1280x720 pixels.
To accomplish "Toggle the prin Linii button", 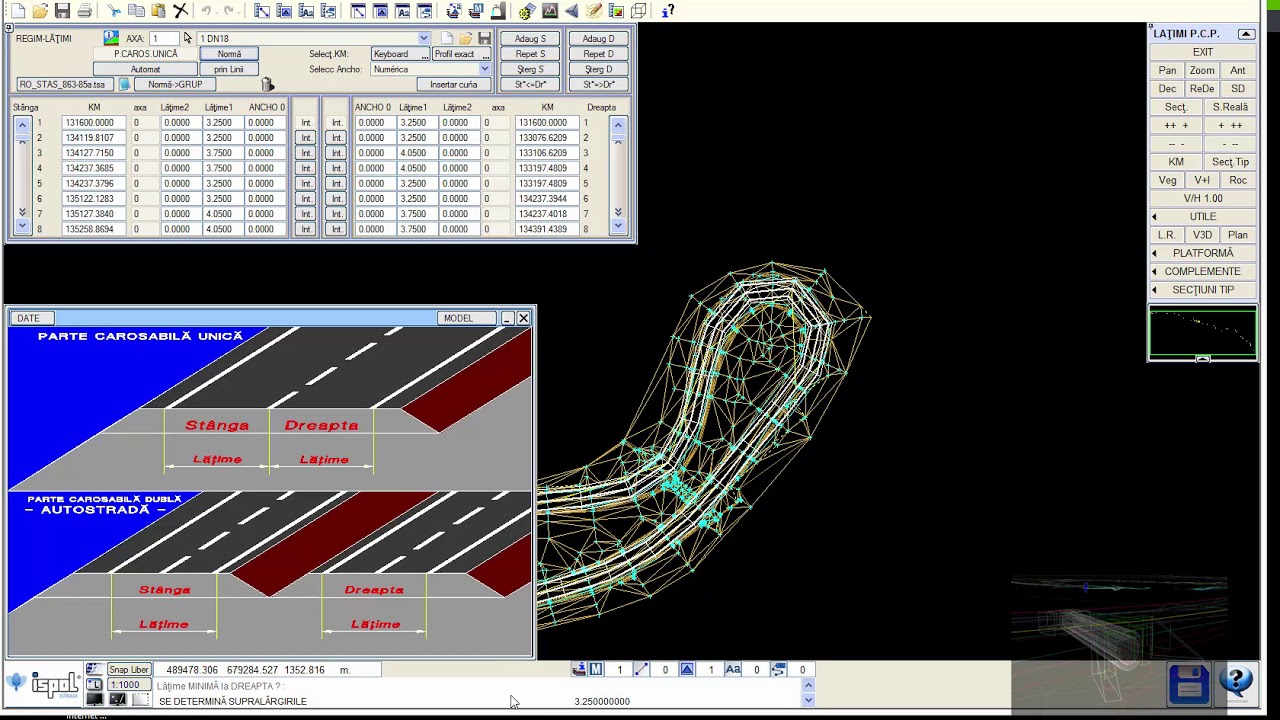I will (x=229, y=69).
